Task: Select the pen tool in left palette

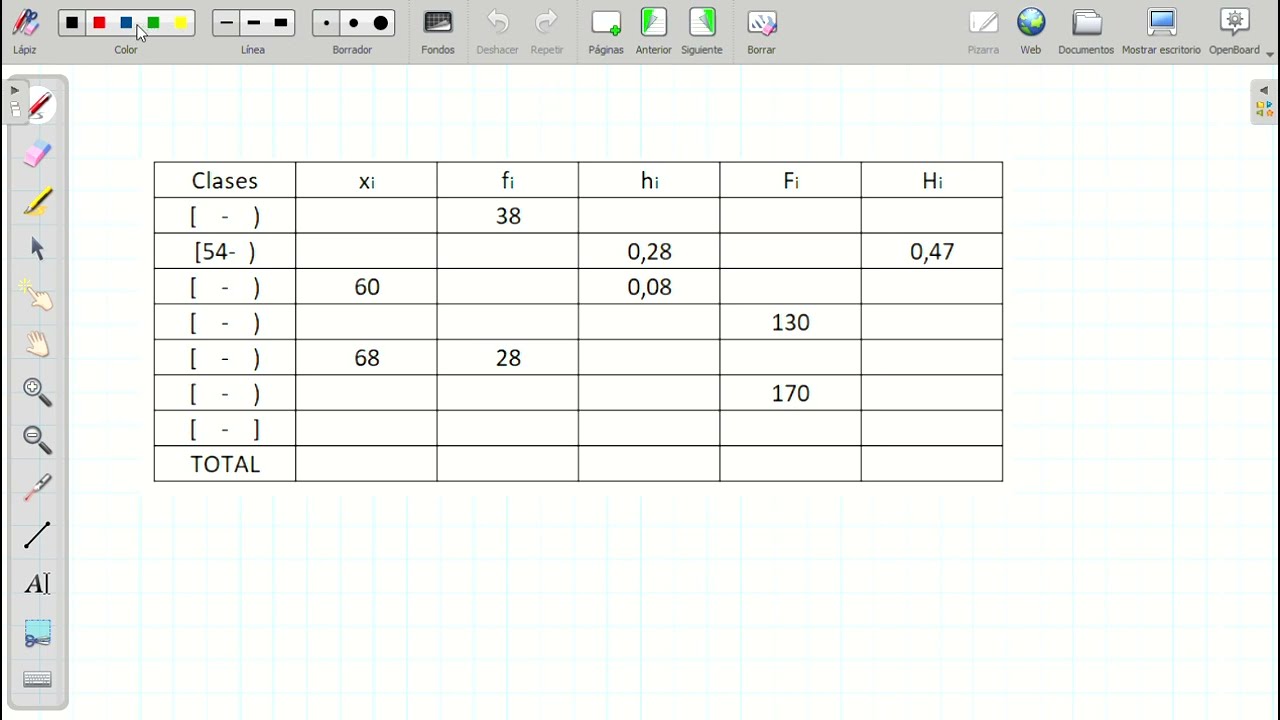Action: click(38, 105)
